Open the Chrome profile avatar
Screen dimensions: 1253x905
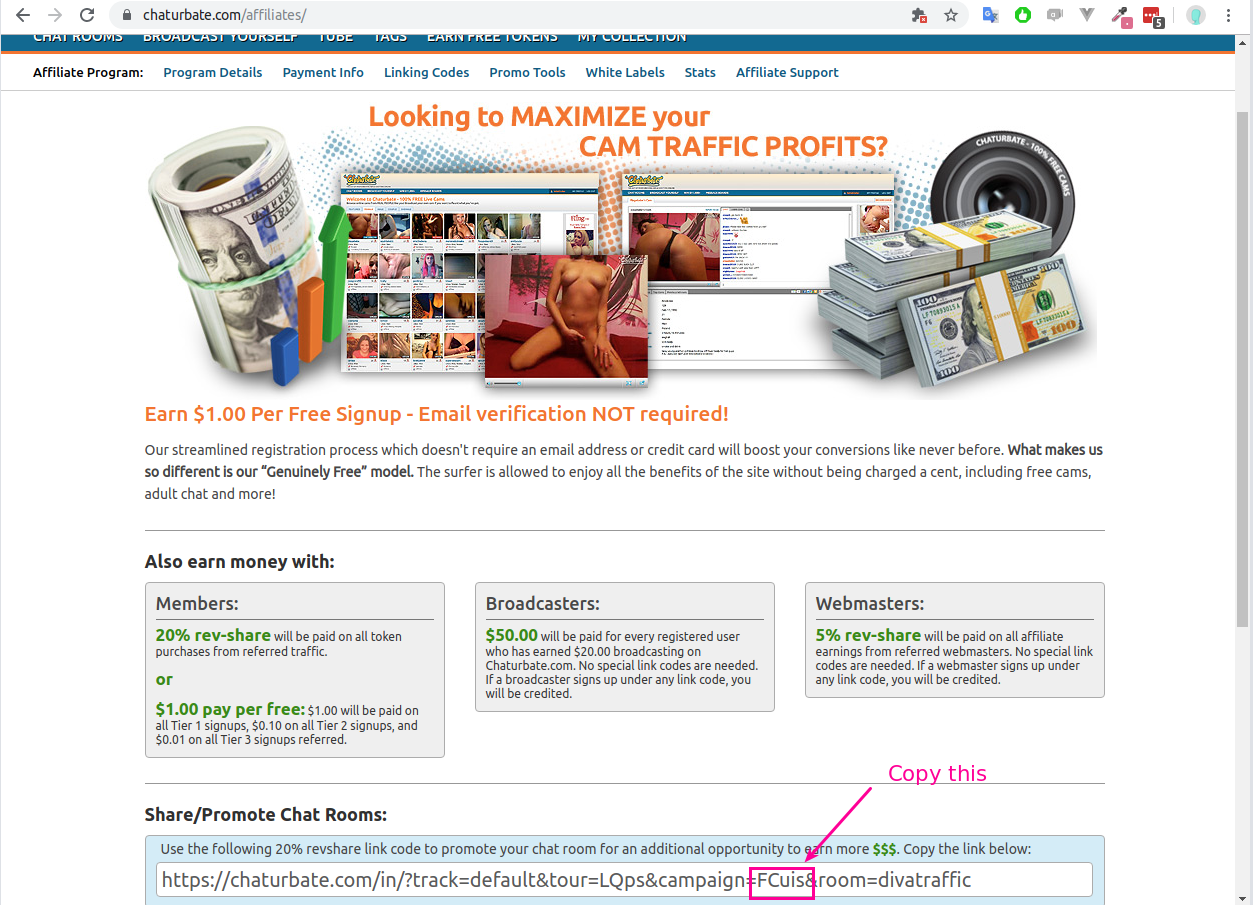1195,15
